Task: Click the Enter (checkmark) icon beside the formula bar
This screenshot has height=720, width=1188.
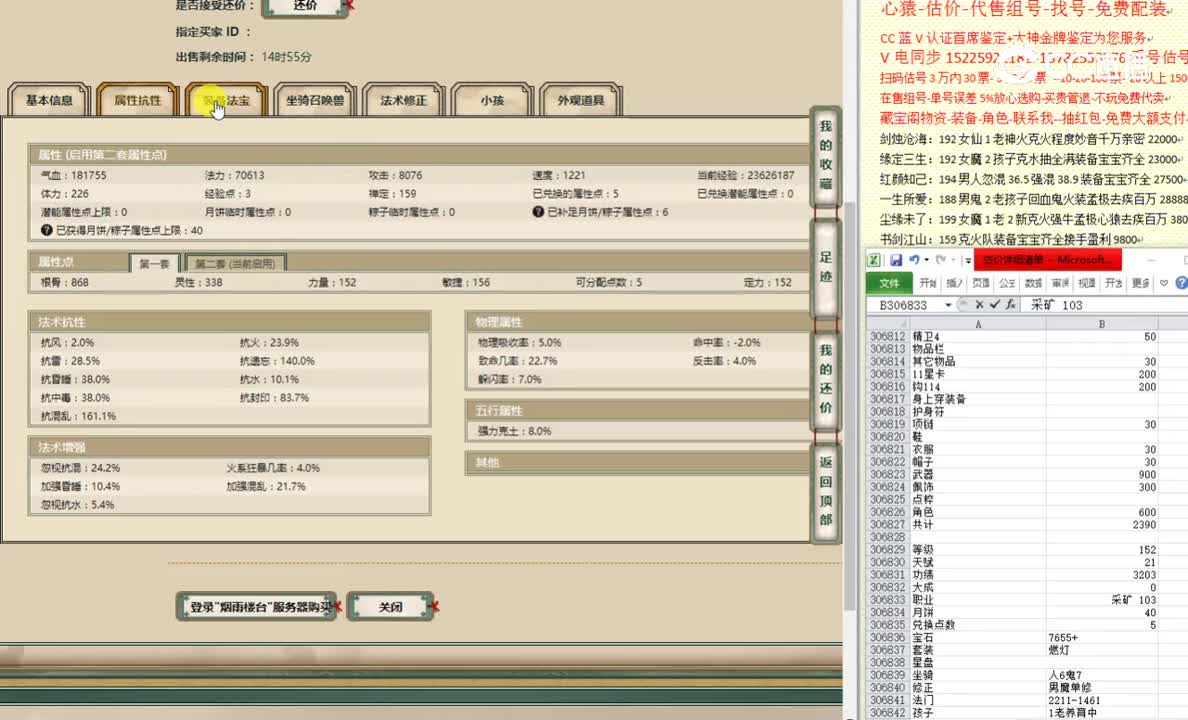Action: coord(994,302)
